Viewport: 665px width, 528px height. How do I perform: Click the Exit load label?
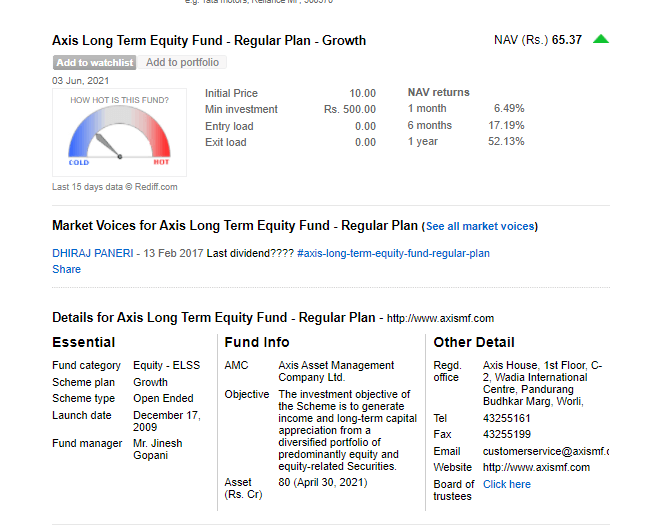click(226, 142)
